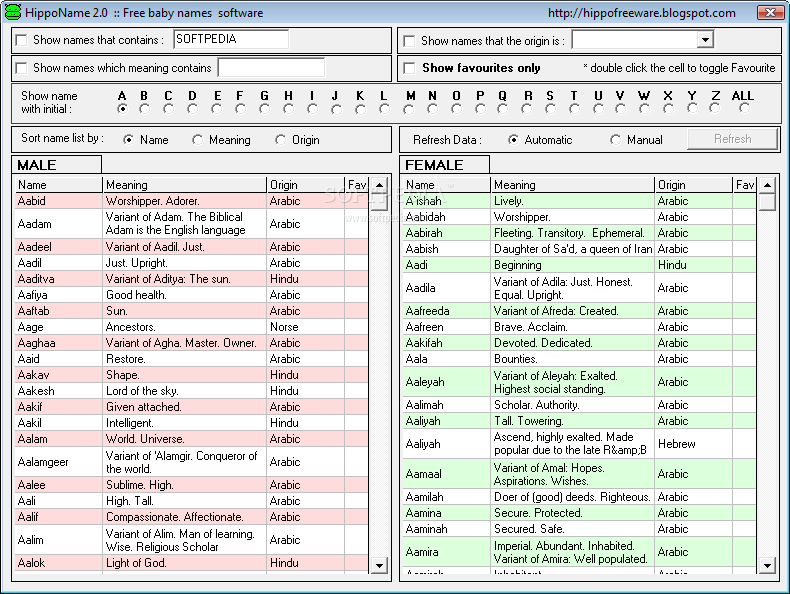
Task: Select male name 'Aalok'
Action: pyautogui.click(x=58, y=563)
